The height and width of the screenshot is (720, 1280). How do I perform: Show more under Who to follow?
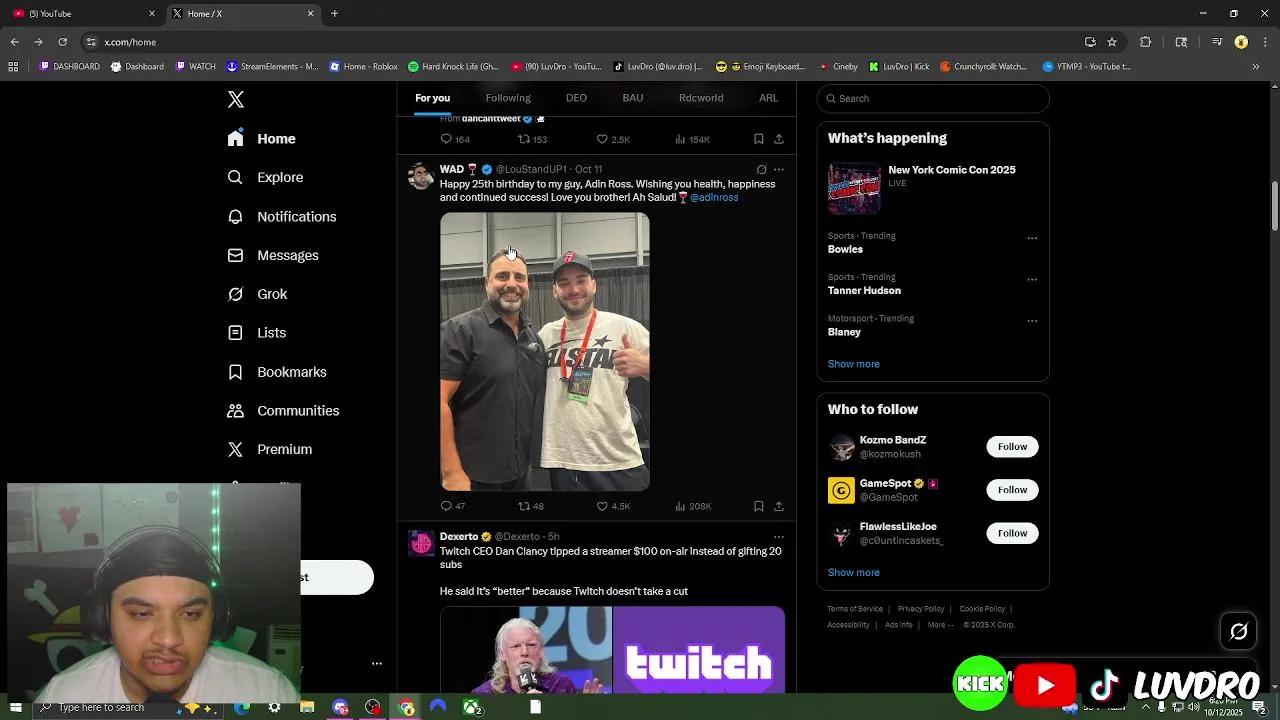[x=853, y=573]
